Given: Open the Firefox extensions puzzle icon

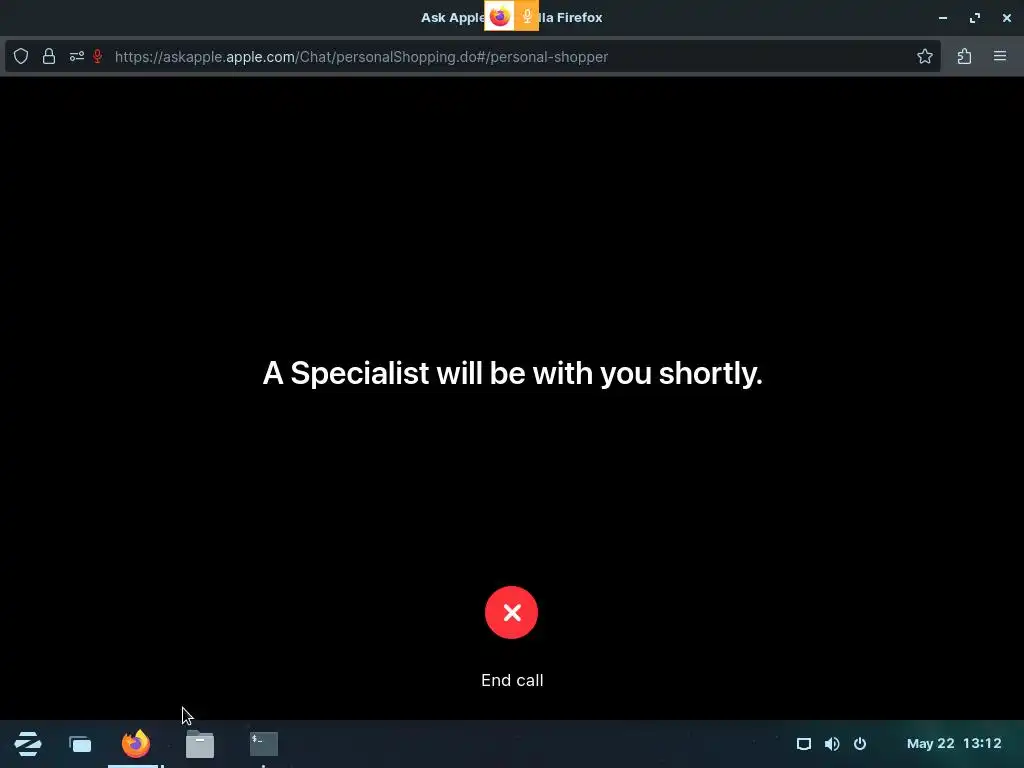Looking at the screenshot, I should tap(965, 57).
